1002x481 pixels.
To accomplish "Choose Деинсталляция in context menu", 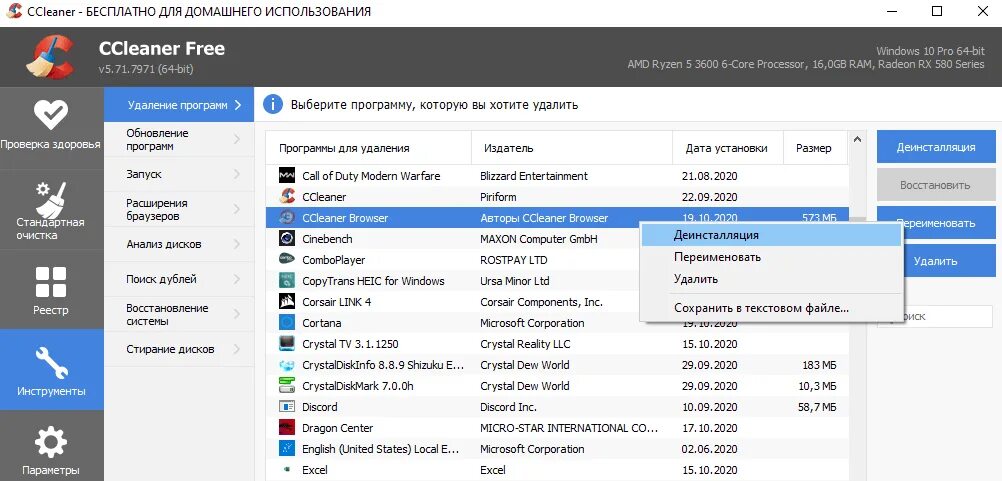I will click(x=771, y=235).
